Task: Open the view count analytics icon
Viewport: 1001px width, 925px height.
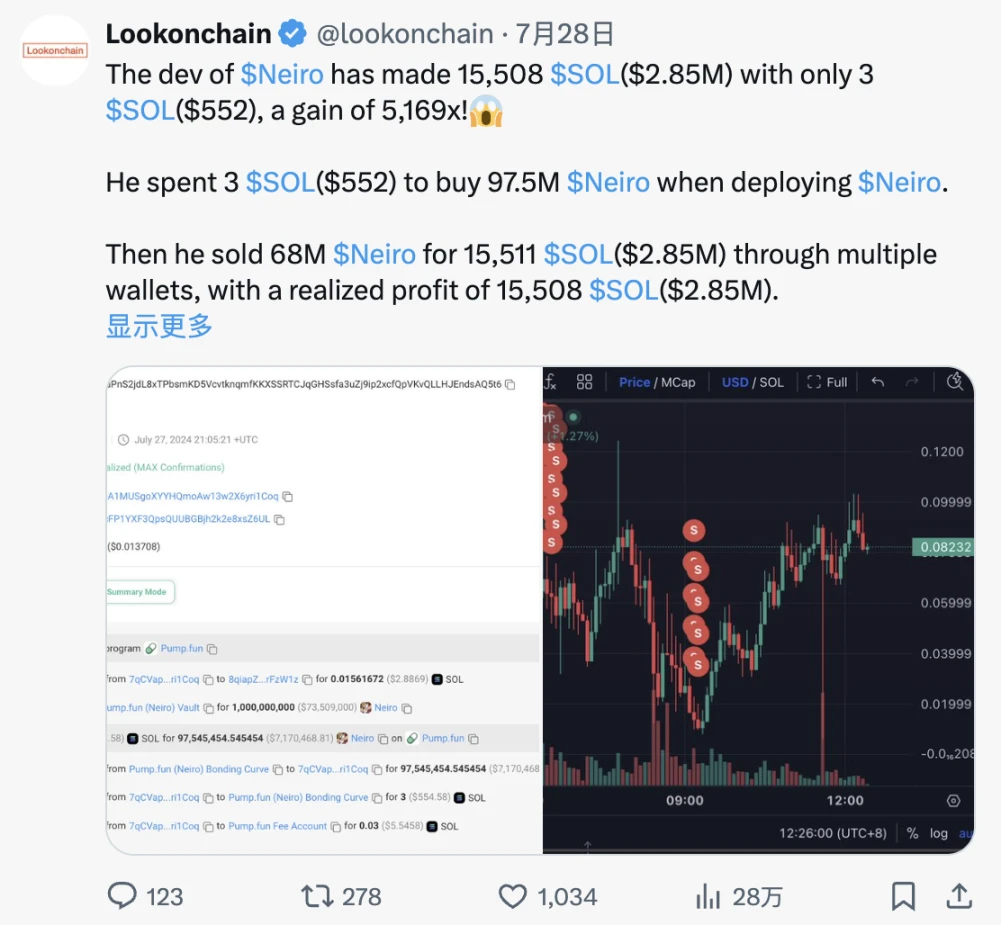Action: pos(708,896)
